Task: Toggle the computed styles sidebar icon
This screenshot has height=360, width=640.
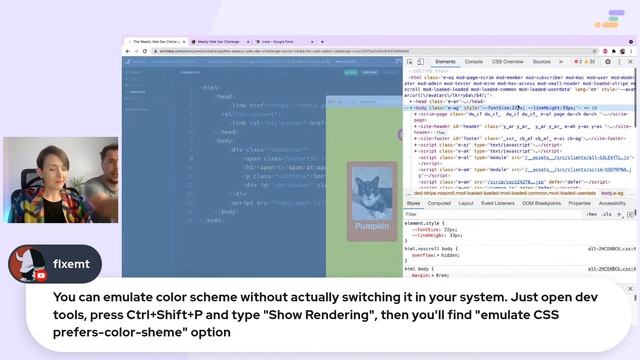Action: pyautogui.click(x=630, y=214)
